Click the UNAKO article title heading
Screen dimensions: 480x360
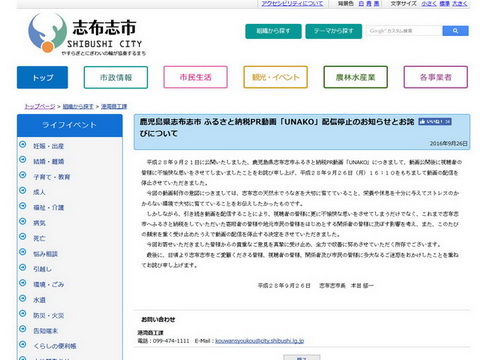click(277, 128)
